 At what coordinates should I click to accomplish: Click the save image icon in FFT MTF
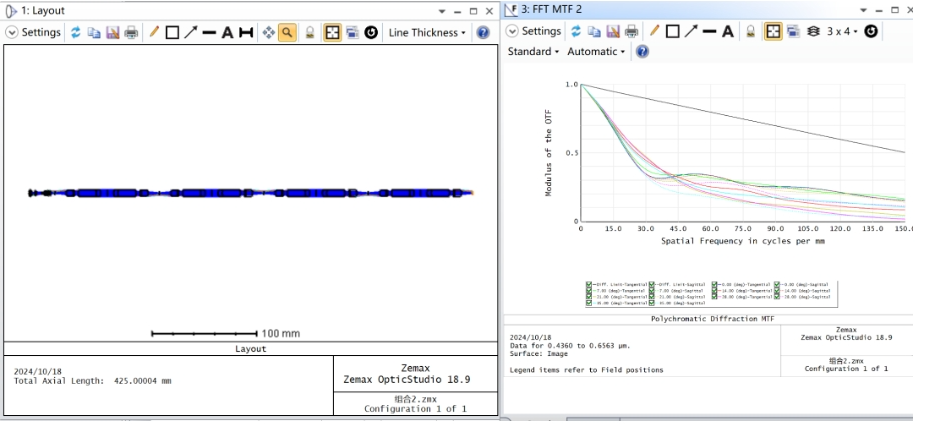pyautogui.click(x=612, y=31)
